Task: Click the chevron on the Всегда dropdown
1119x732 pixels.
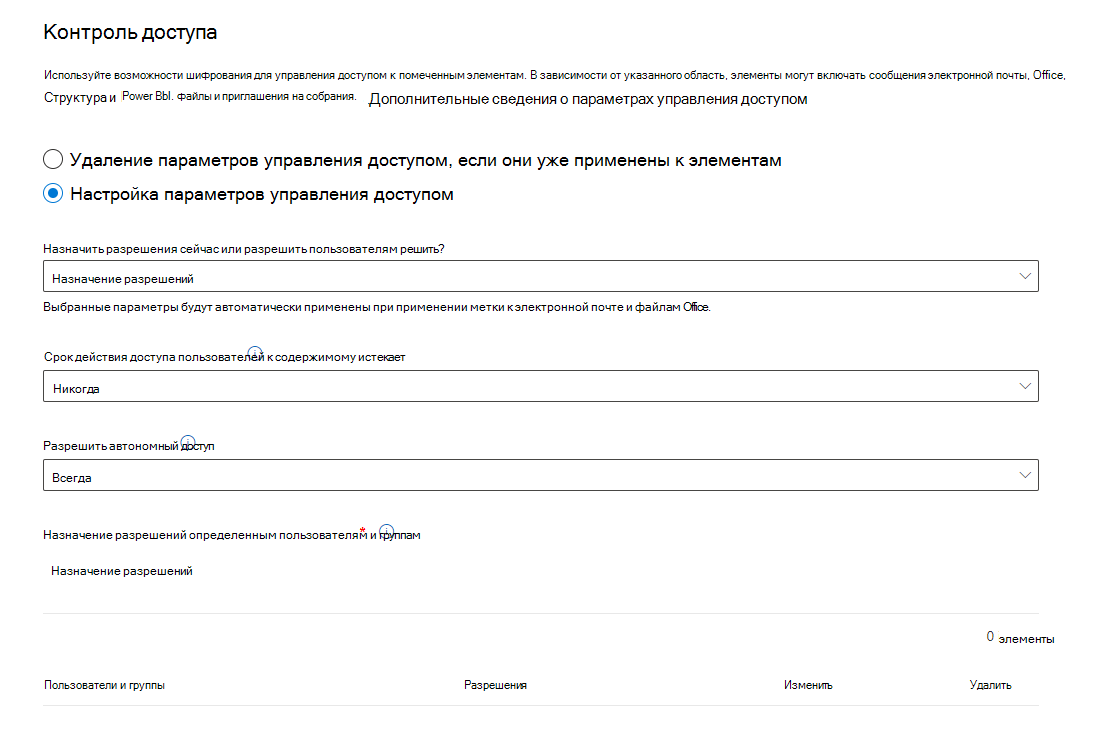Action: 1025,475
